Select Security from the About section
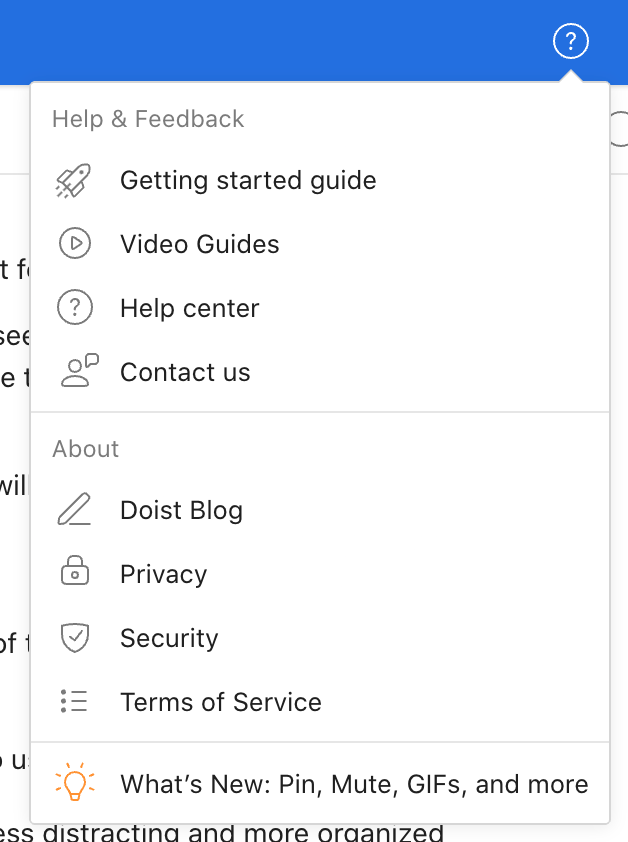The width and height of the screenshot is (628, 842). [169, 638]
